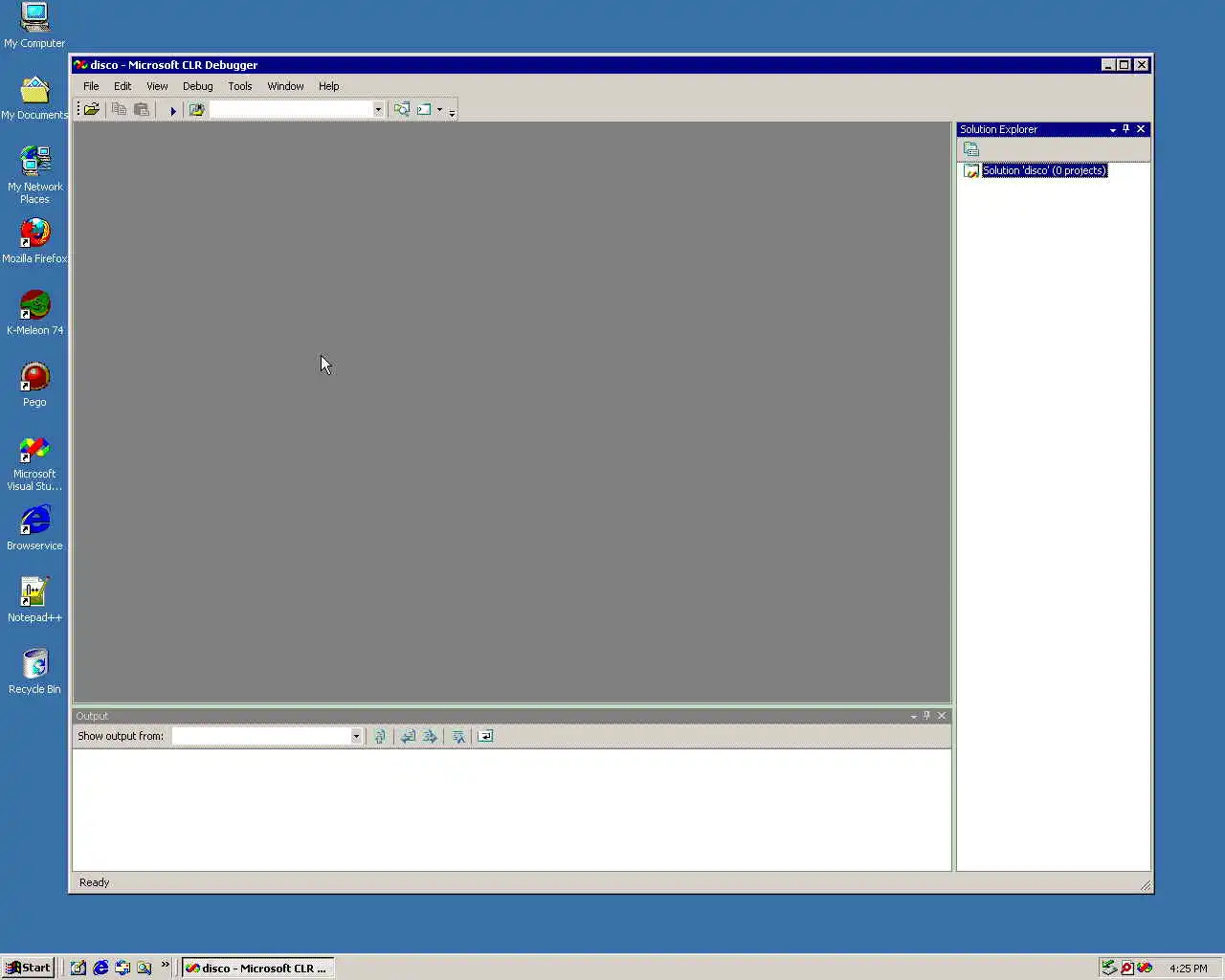
Task: Click the Copy toolbar icon
Action: 119,110
